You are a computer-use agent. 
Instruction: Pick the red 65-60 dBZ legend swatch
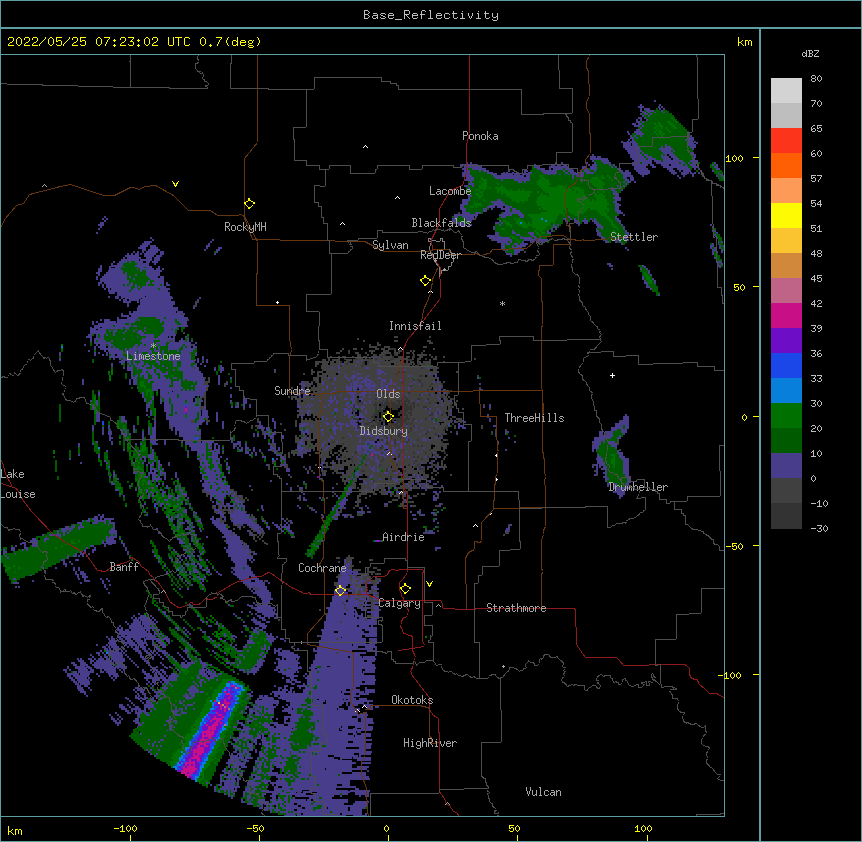click(x=786, y=140)
